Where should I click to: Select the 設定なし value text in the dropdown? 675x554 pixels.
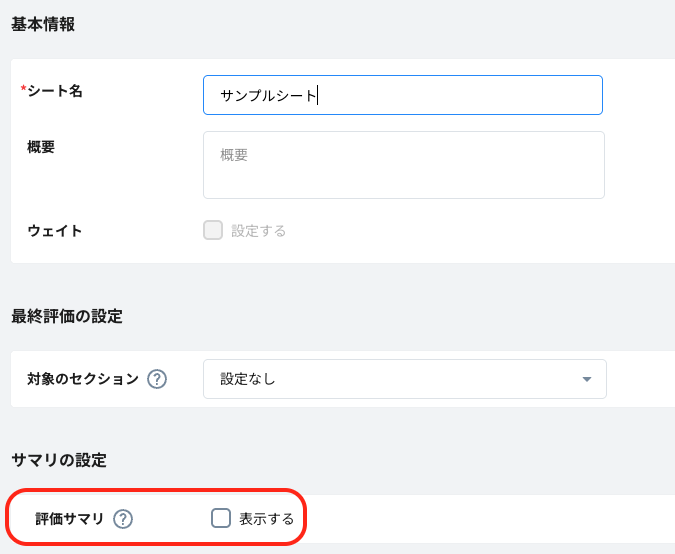248,379
